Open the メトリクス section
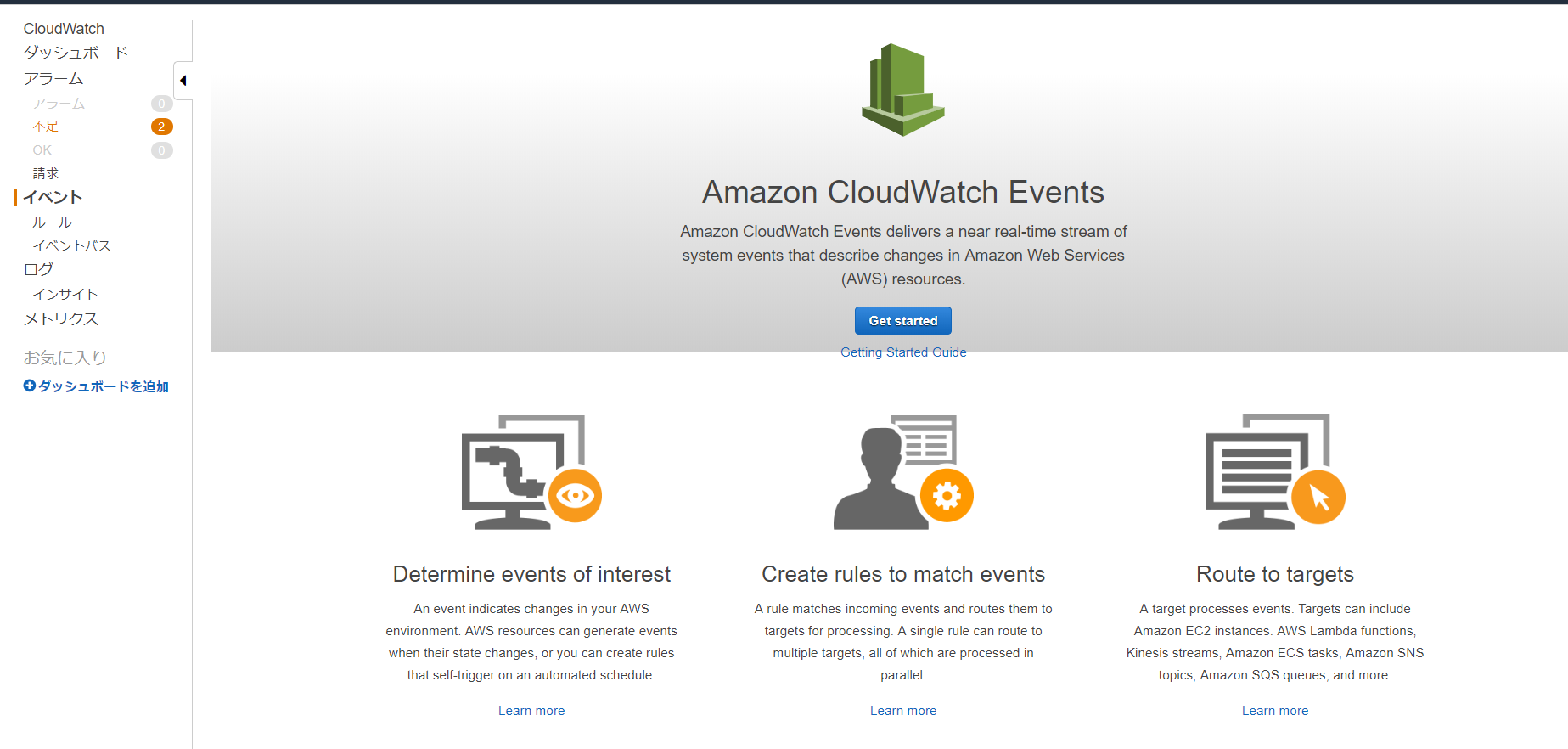Screen dimensions: 1568x749 coord(61,318)
